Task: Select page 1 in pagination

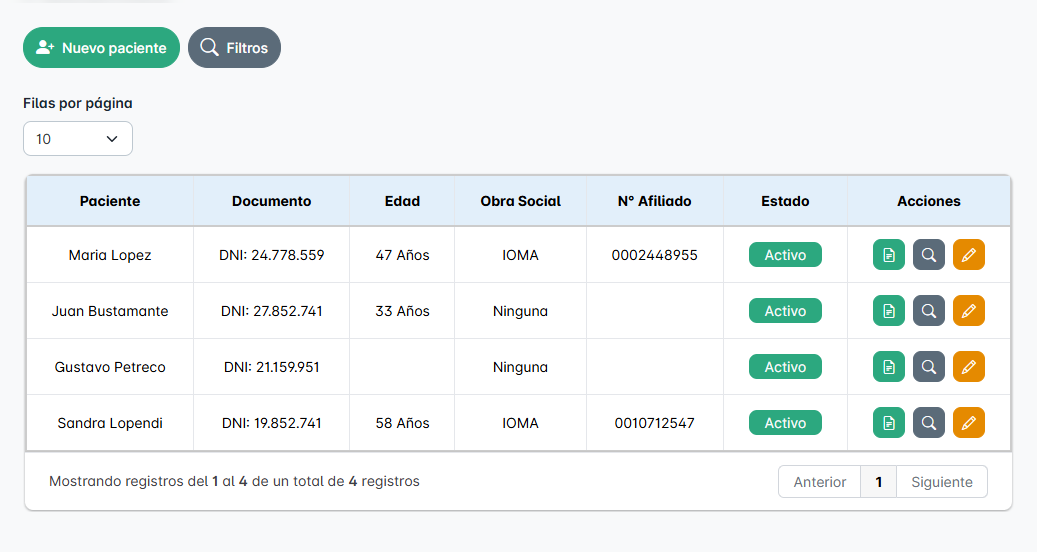Action: (x=878, y=482)
